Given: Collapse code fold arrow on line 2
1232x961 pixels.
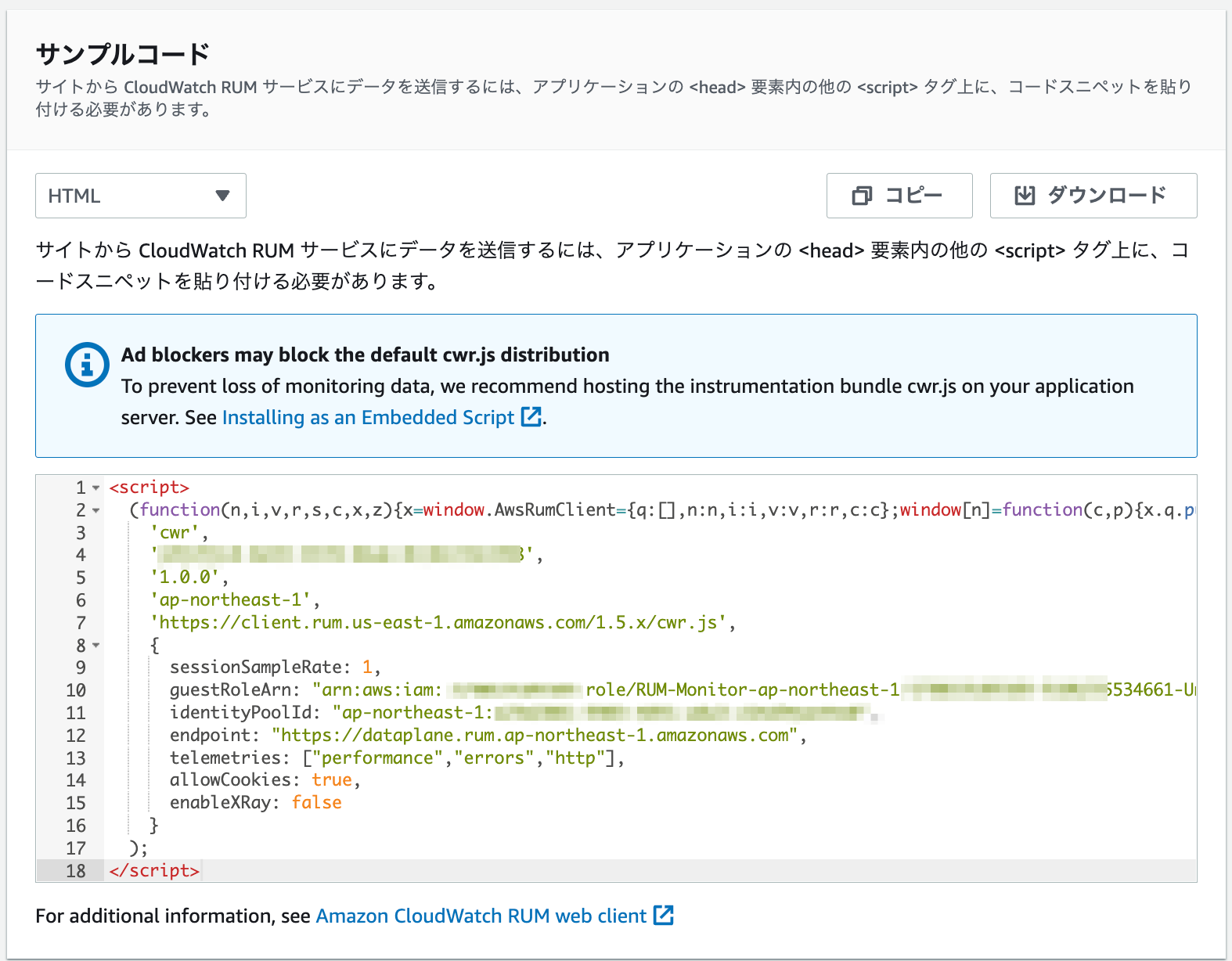Looking at the screenshot, I should click(x=96, y=510).
